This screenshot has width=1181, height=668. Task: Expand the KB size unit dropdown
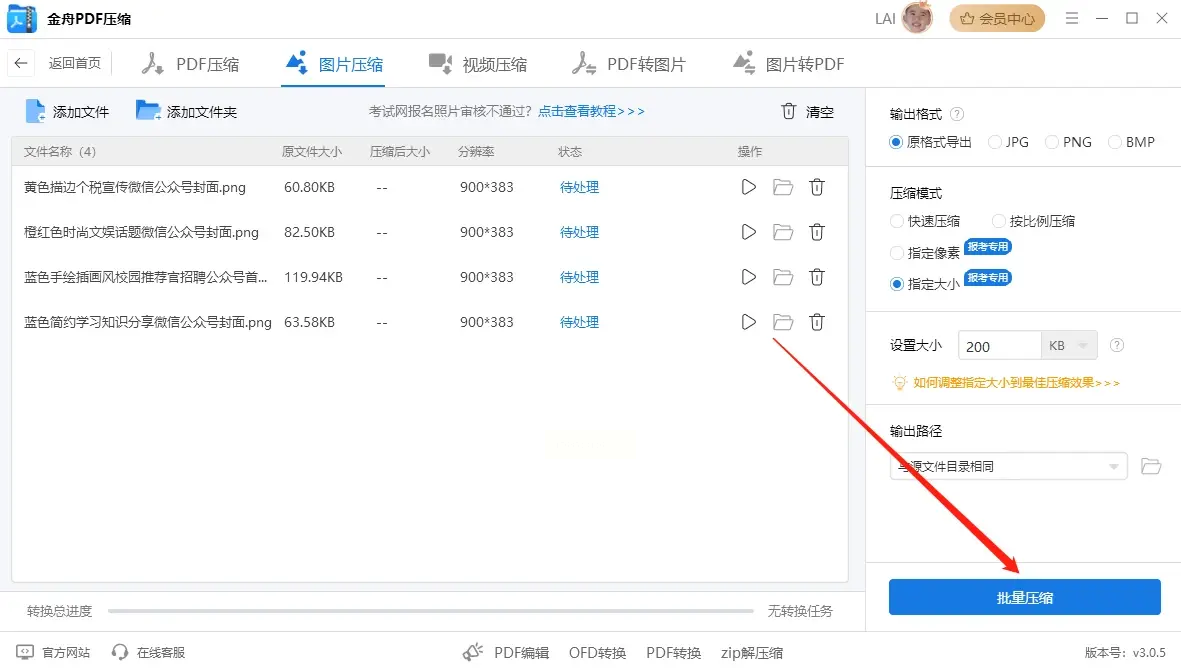click(x=1069, y=346)
